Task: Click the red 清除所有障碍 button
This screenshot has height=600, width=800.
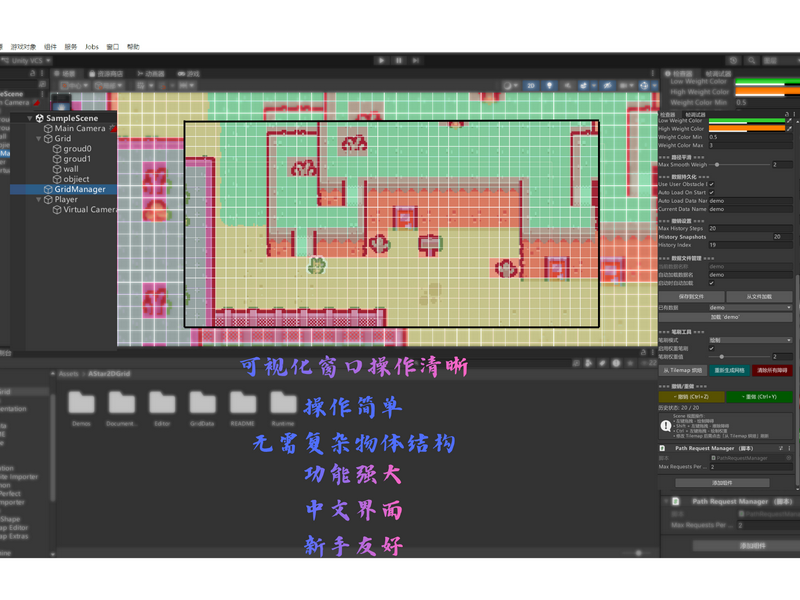Action: [772, 370]
